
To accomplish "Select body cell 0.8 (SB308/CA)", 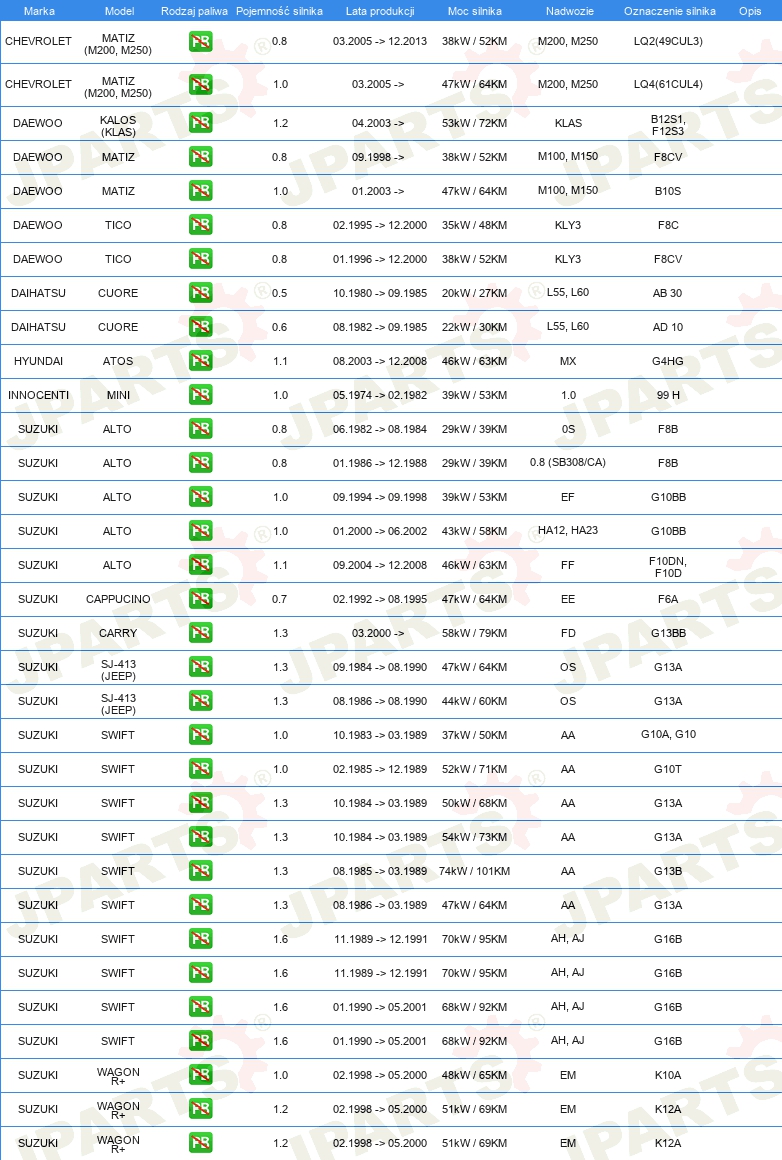I will click(x=567, y=462).
